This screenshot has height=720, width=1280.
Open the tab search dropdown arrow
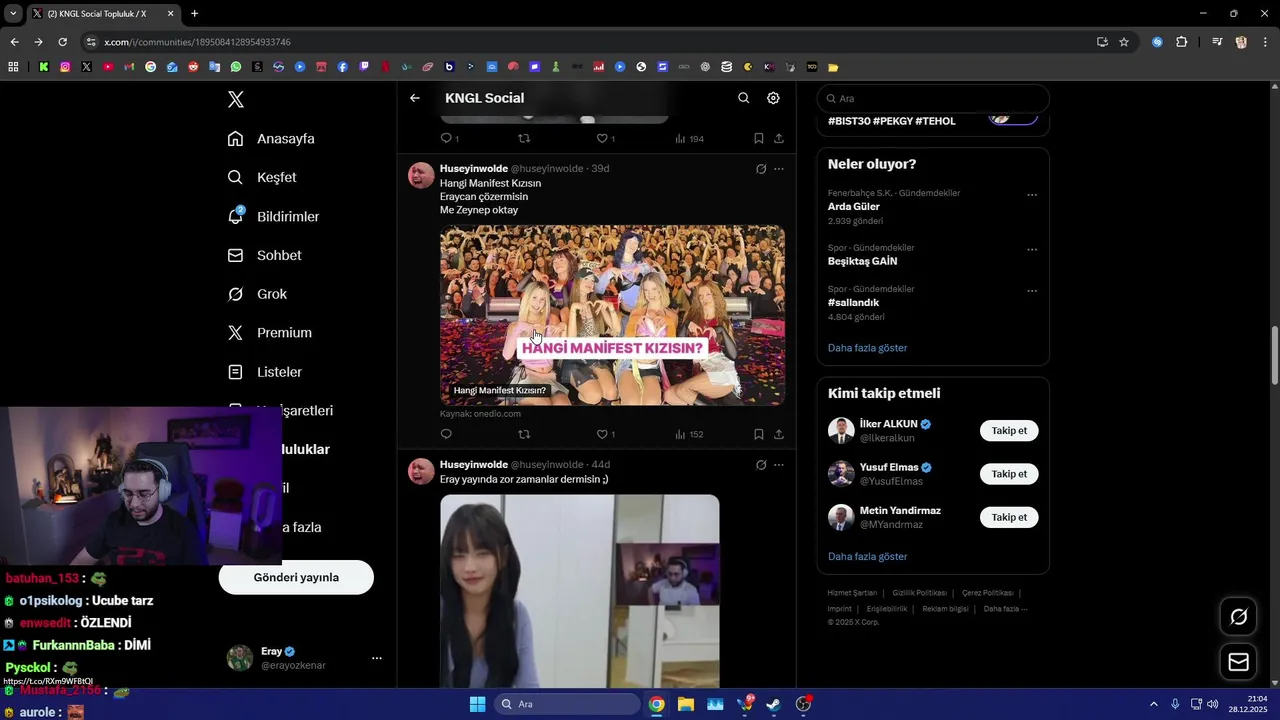tap(13, 14)
